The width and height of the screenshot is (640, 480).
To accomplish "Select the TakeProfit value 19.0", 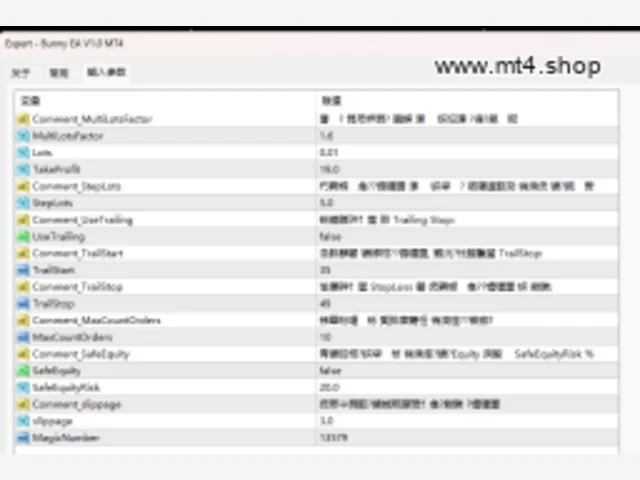I will coord(330,169).
